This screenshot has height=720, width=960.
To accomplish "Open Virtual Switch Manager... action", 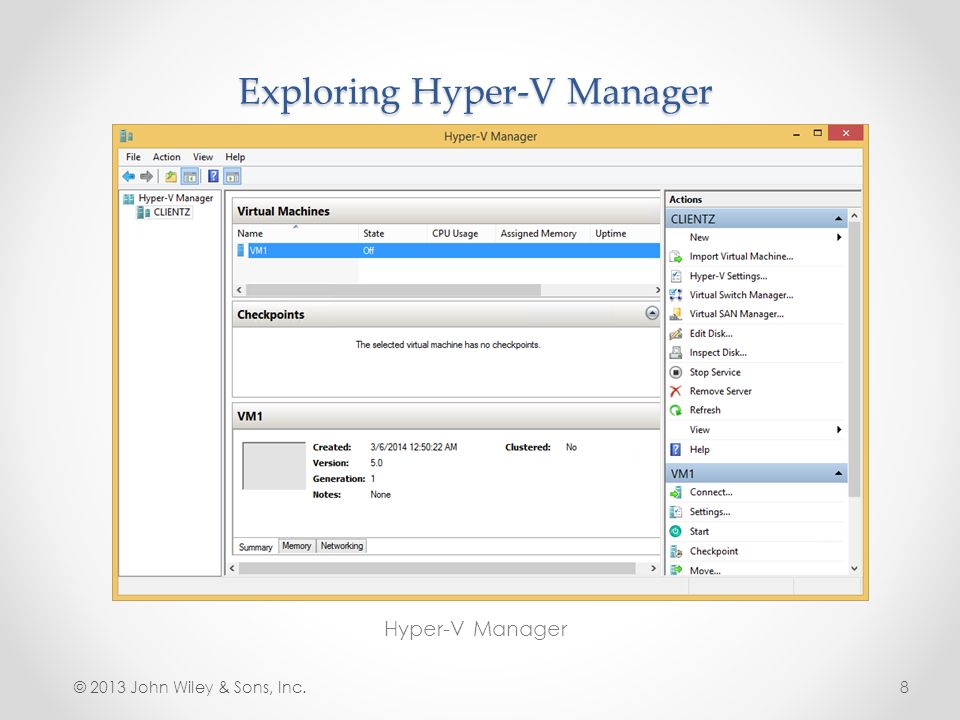I will [x=741, y=295].
